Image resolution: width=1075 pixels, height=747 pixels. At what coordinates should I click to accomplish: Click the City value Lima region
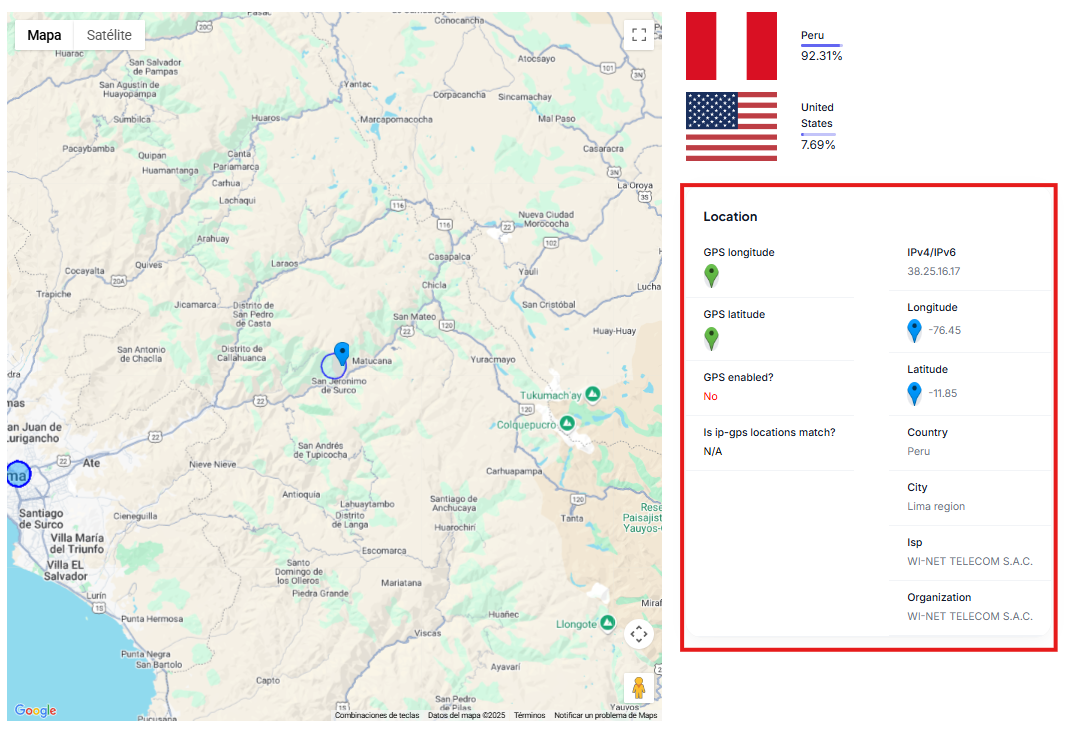(x=936, y=506)
